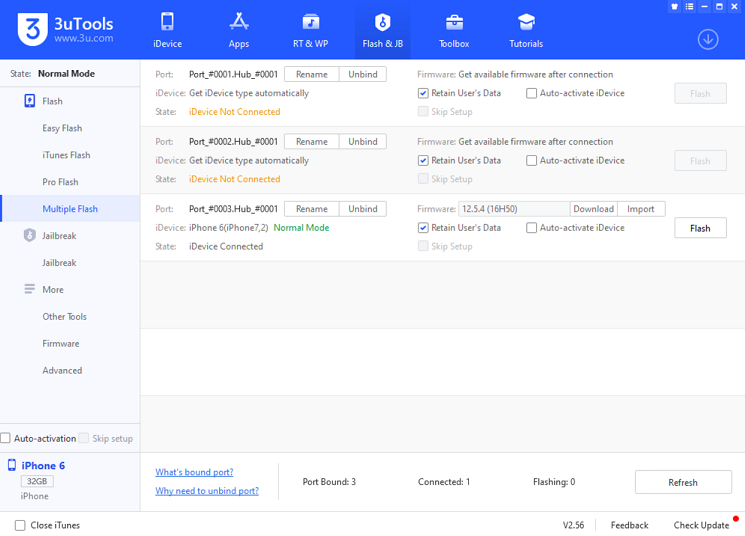Viewport: 745px width, 536px height.
Task: Select Multiple Flash in sidebar
Action: pos(70,209)
